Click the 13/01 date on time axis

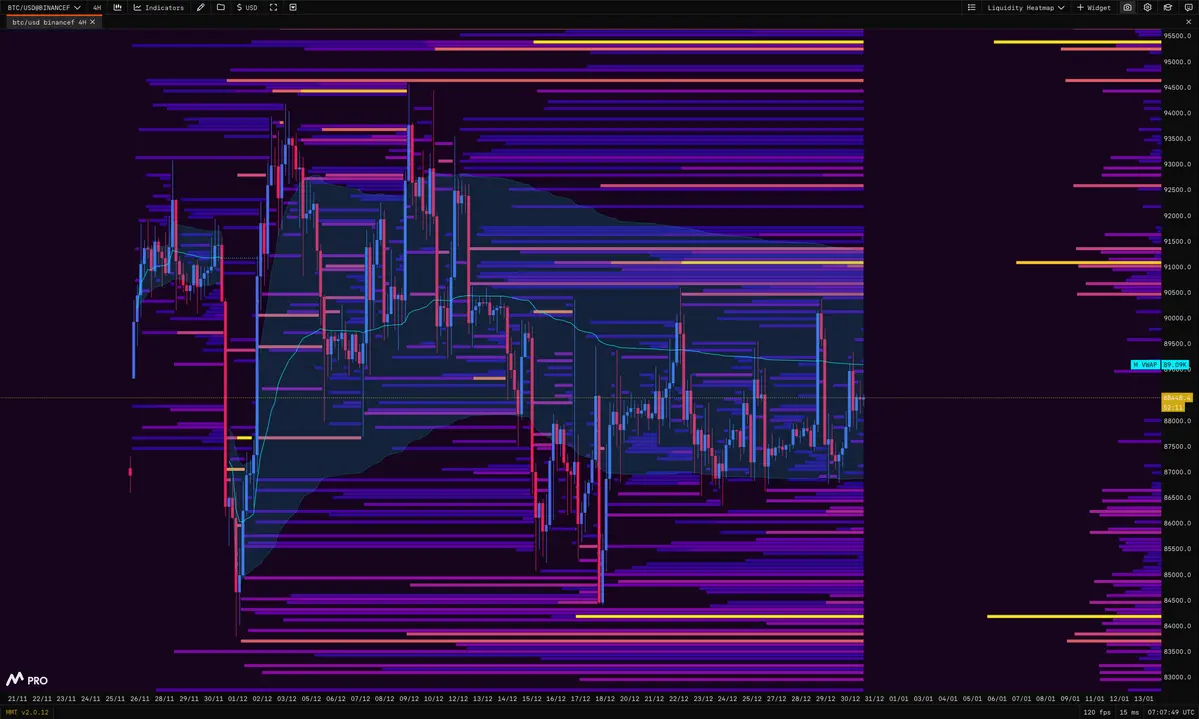tap(1143, 698)
